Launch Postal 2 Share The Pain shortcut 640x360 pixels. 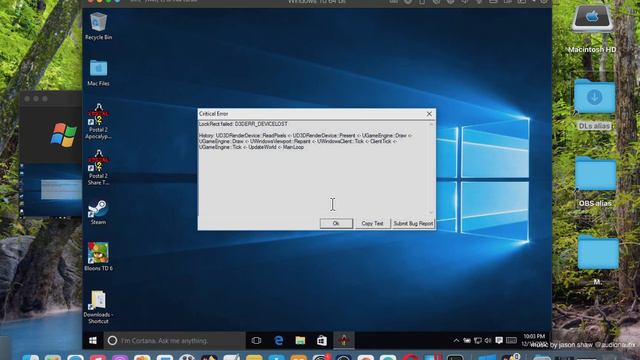click(x=98, y=167)
